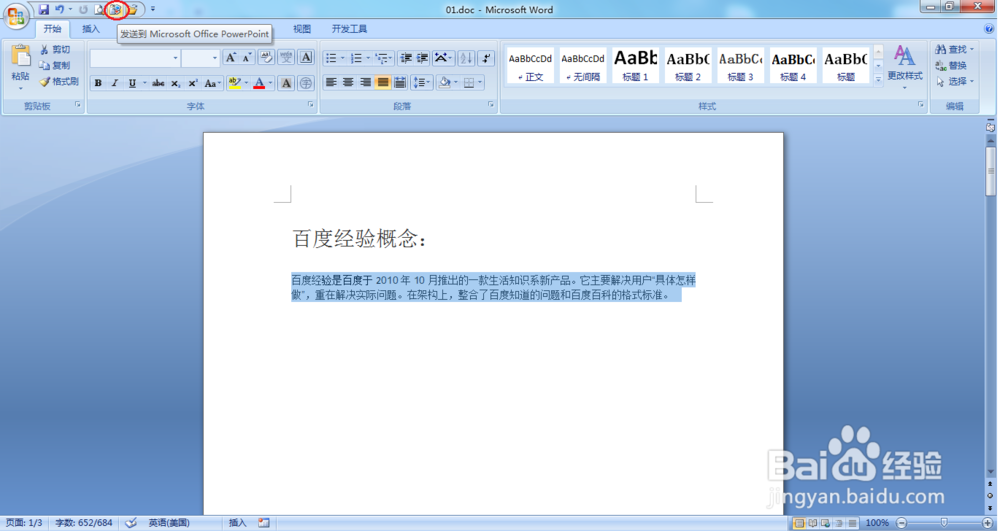Click the Decrease Indent icon
The width and height of the screenshot is (1000, 531).
coord(406,58)
